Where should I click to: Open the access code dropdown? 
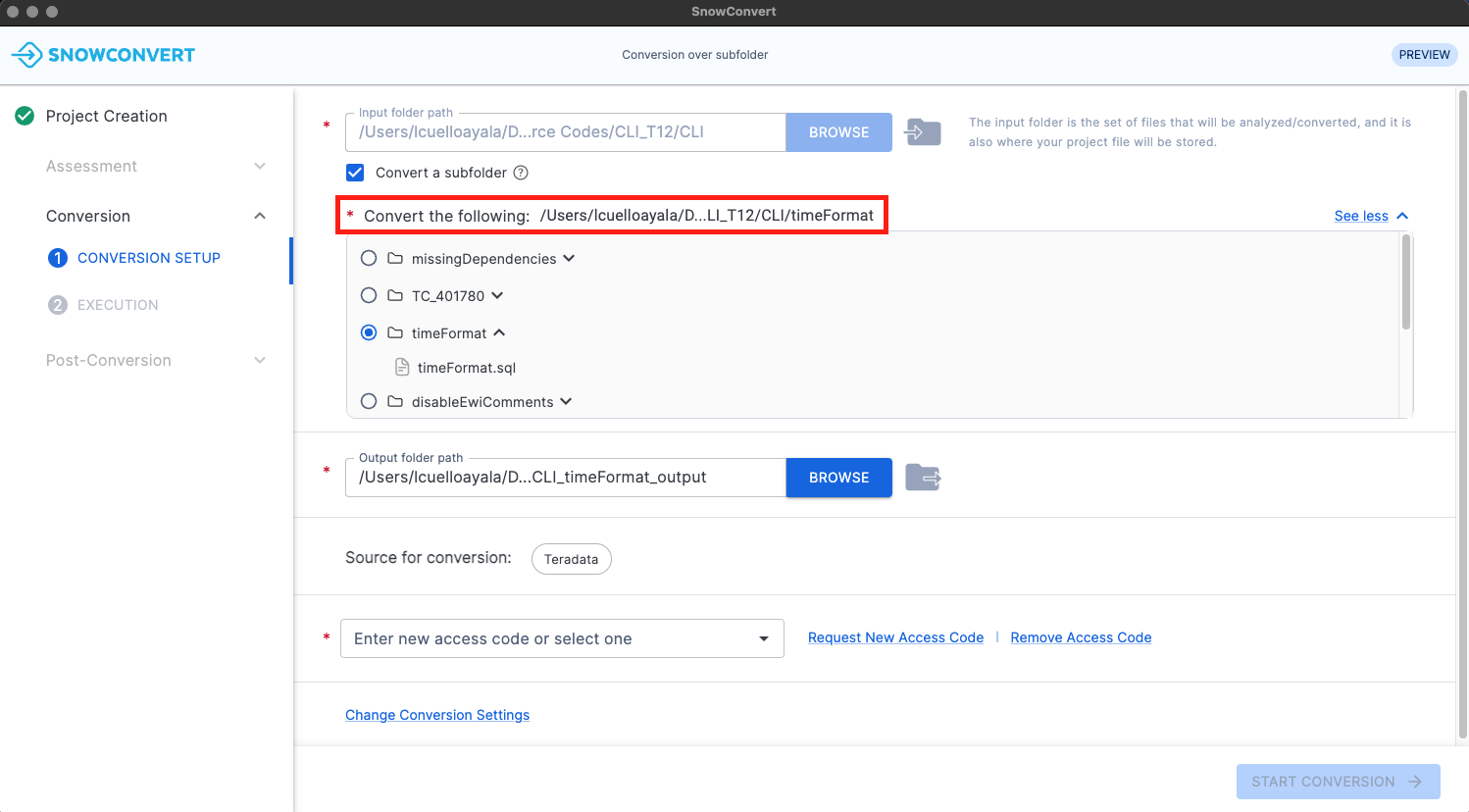[763, 638]
